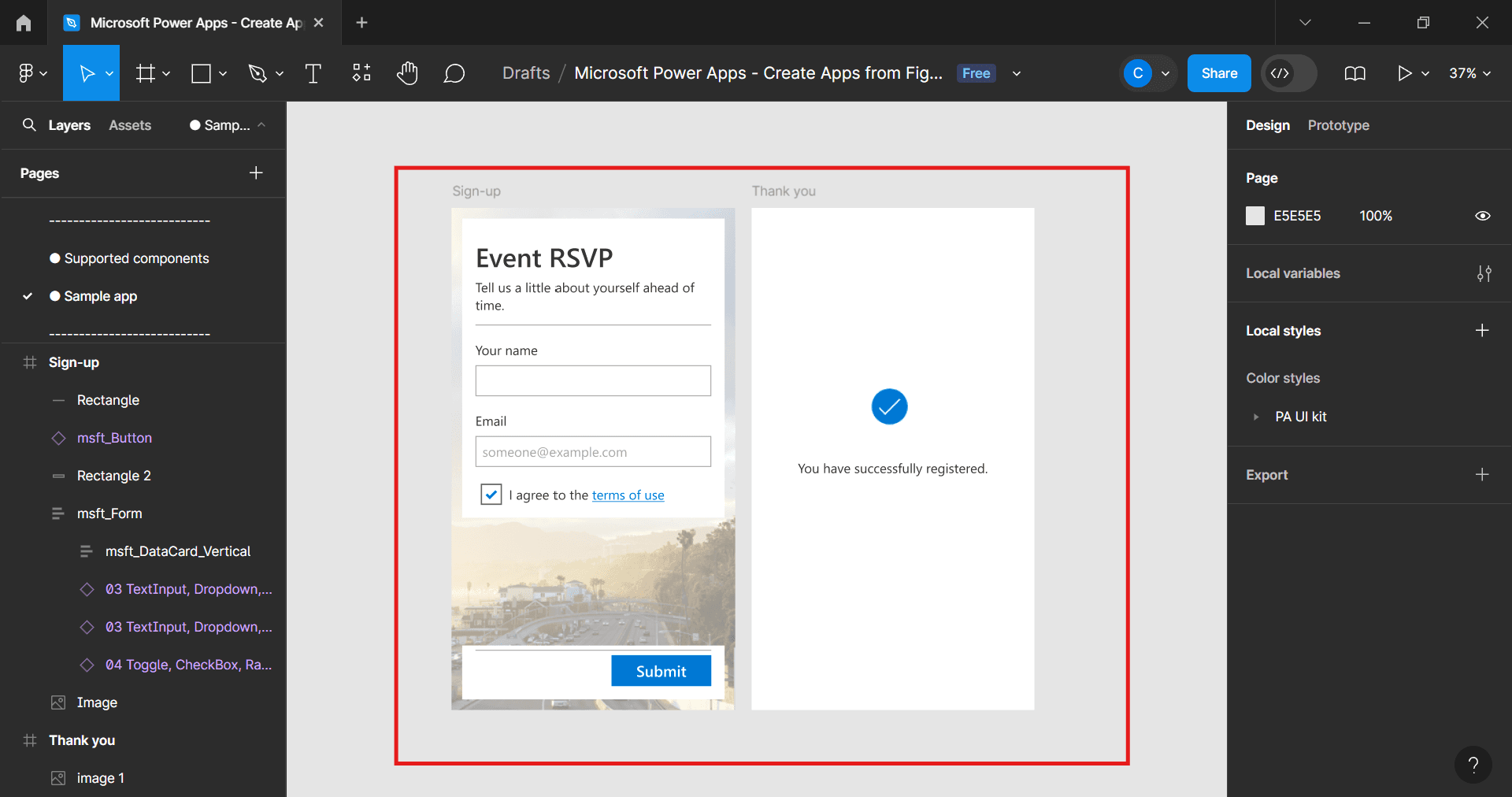Open the Resources components tool
Viewport: 1512px width, 797px height.
(361, 73)
